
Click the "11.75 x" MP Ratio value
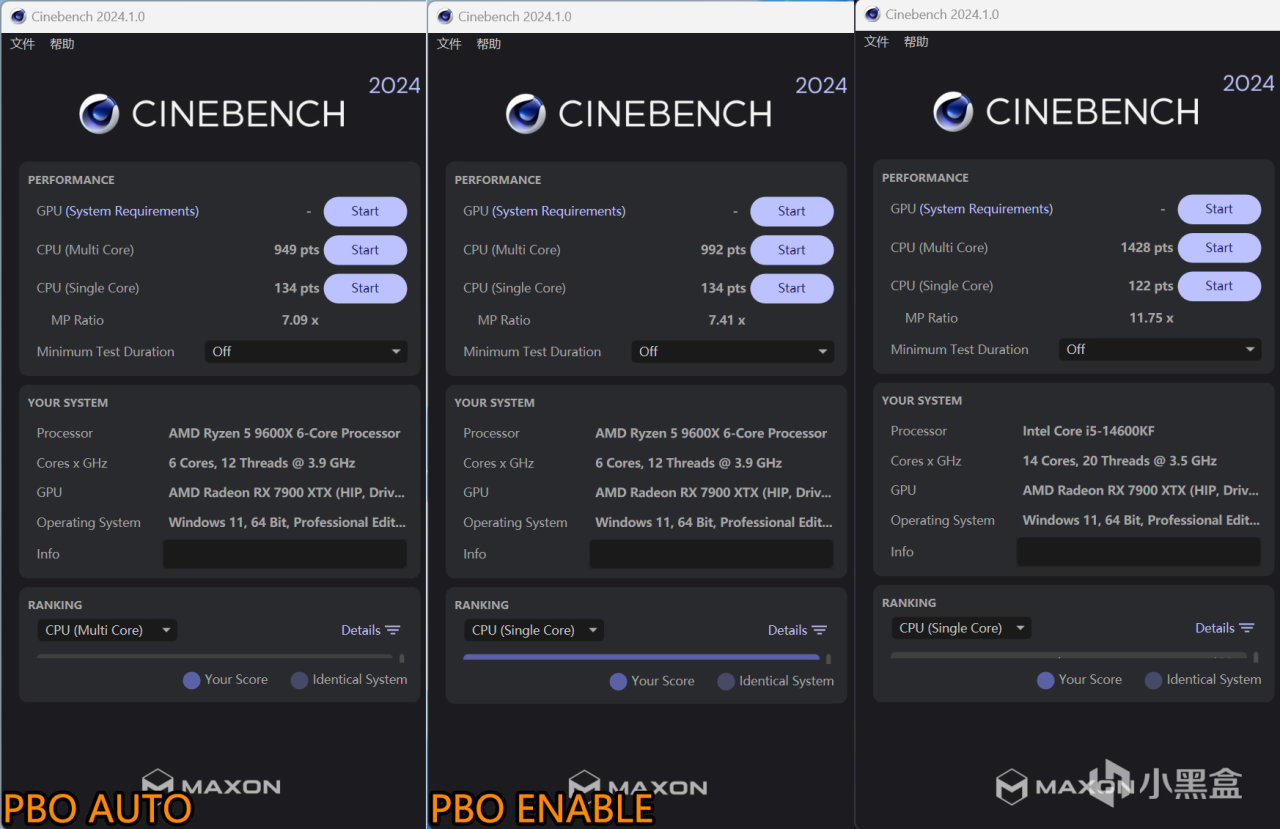[1151, 318]
